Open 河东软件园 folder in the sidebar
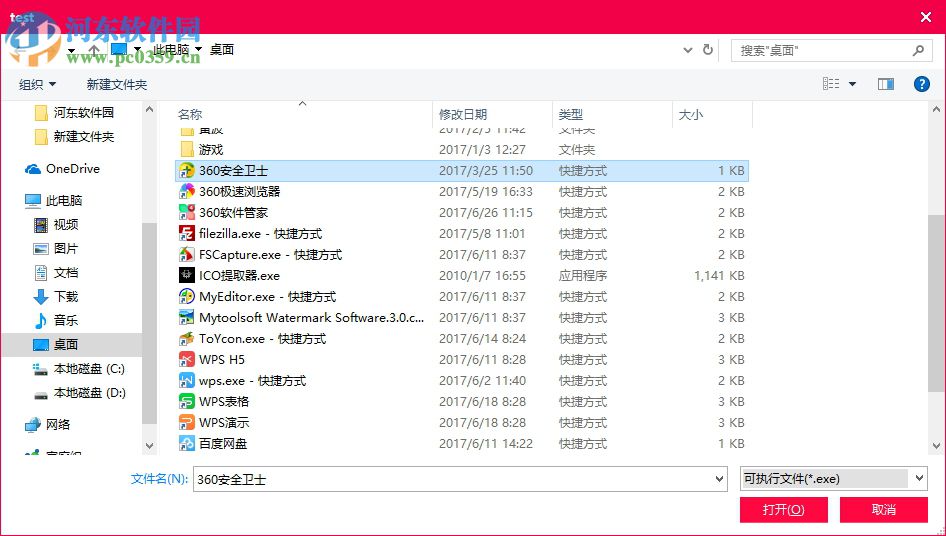This screenshot has height=536, width=946. point(74,112)
